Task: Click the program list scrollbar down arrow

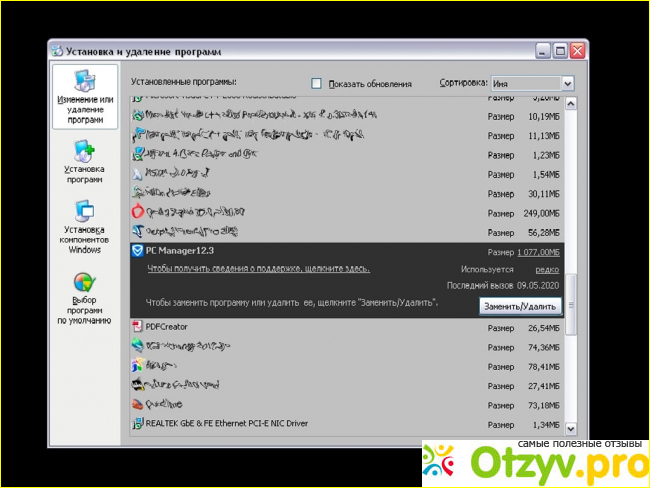Action: [x=570, y=424]
